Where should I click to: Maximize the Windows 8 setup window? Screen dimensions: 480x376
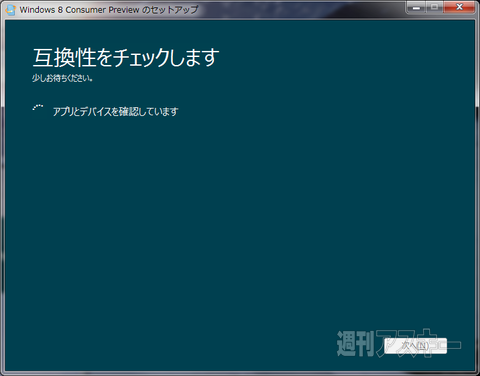click(x=435, y=7)
